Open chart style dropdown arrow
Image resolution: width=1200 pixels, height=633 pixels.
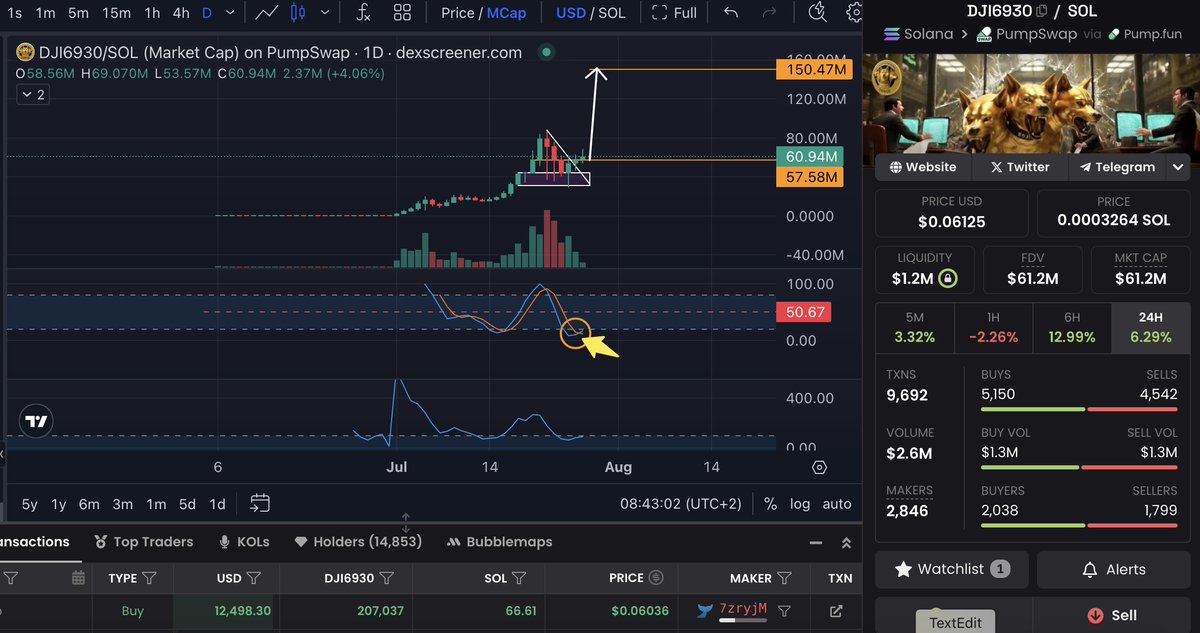pos(327,13)
